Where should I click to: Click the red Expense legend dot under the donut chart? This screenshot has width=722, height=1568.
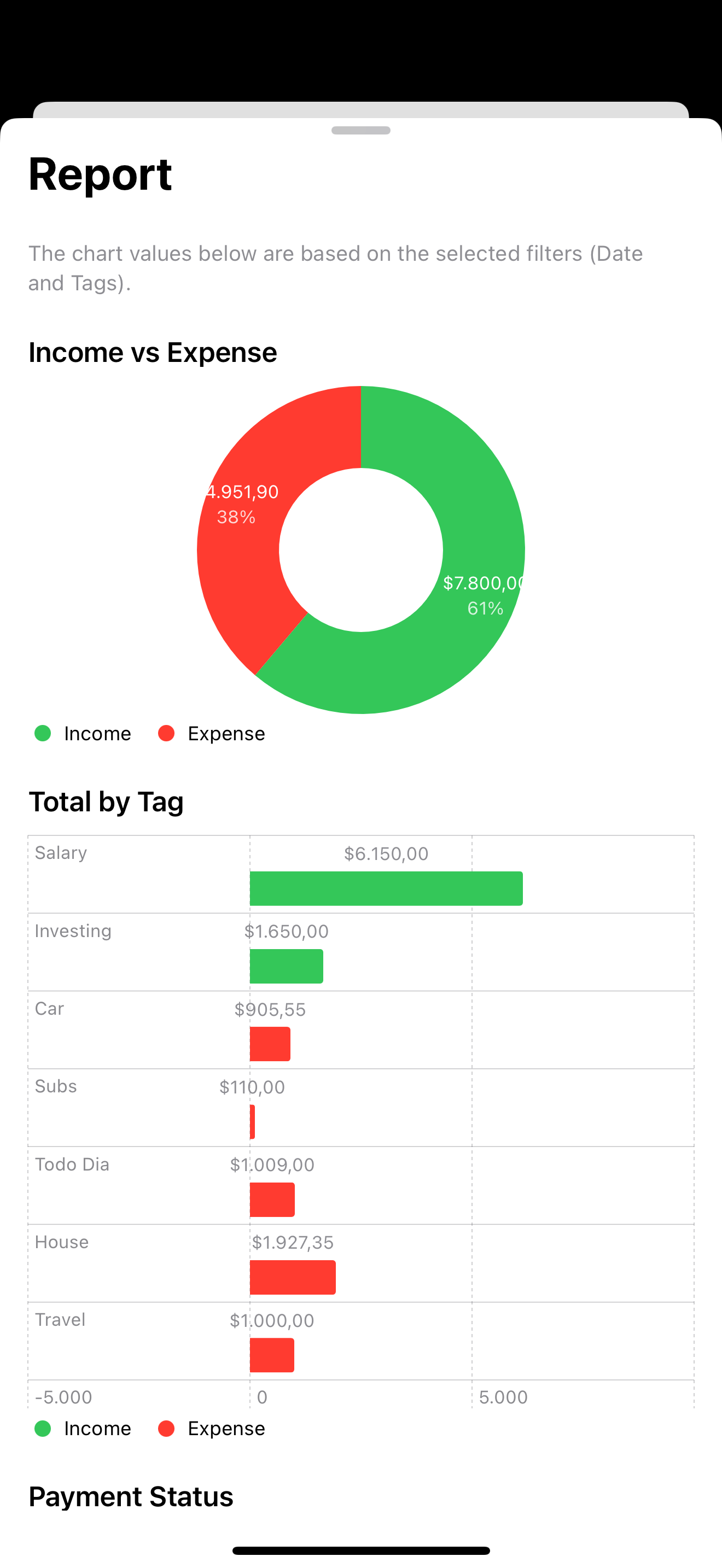(x=166, y=734)
